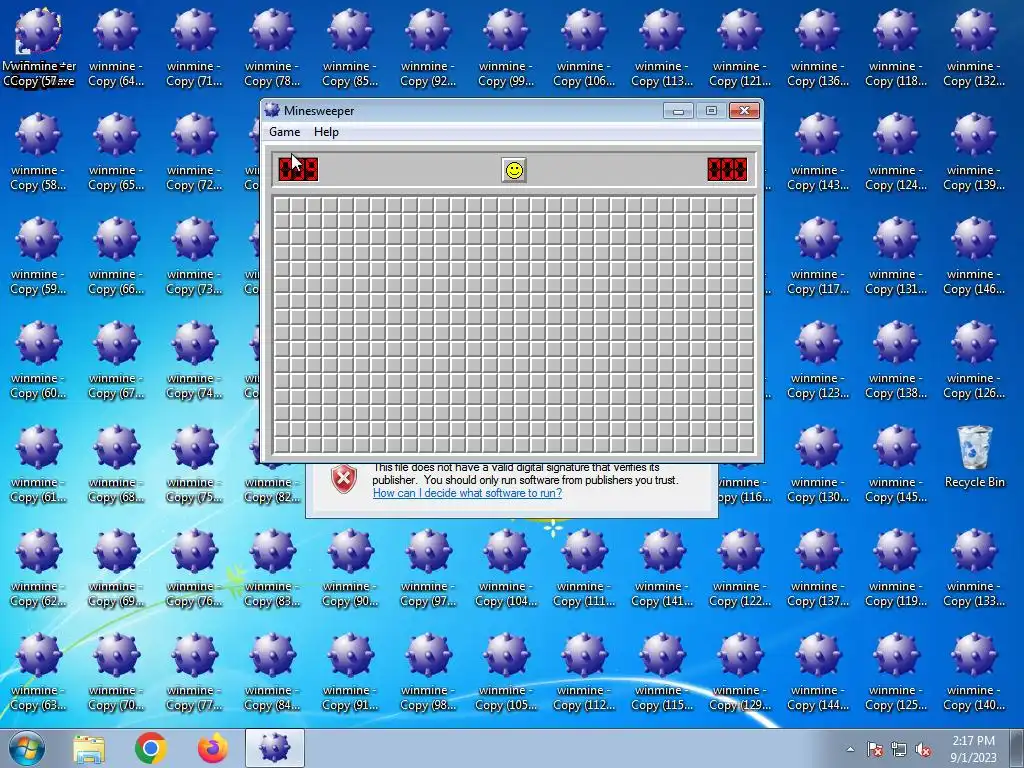
Task: Select winmine - Copy (139) desktop icon
Action: (x=974, y=152)
